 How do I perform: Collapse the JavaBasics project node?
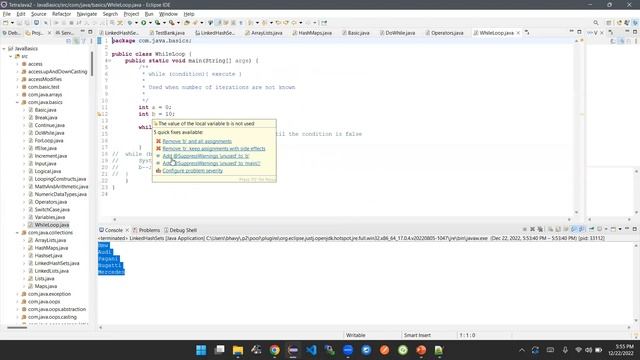pos(4,49)
